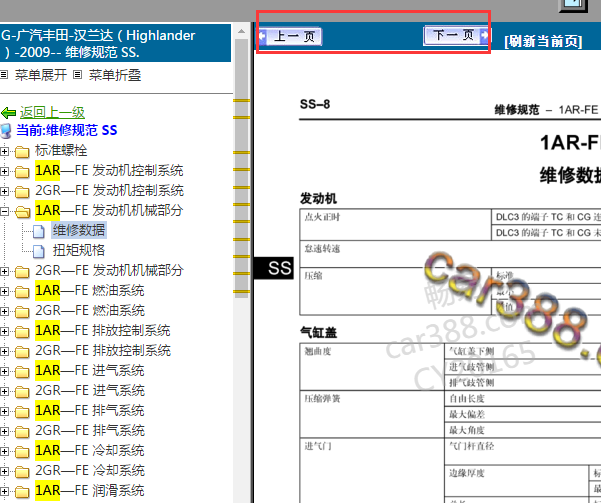Image resolution: width=601 pixels, height=503 pixels.
Task: Click 返回上一级 link
Action: (x=52, y=112)
